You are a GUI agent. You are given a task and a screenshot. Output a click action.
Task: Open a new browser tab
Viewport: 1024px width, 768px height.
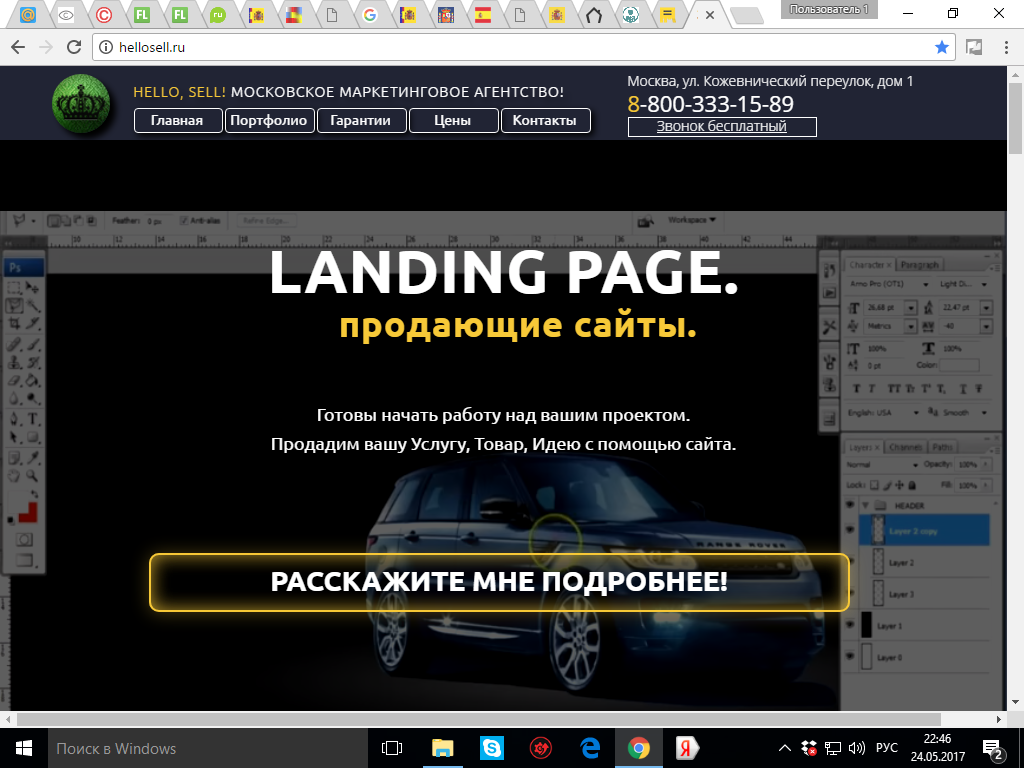coord(746,16)
